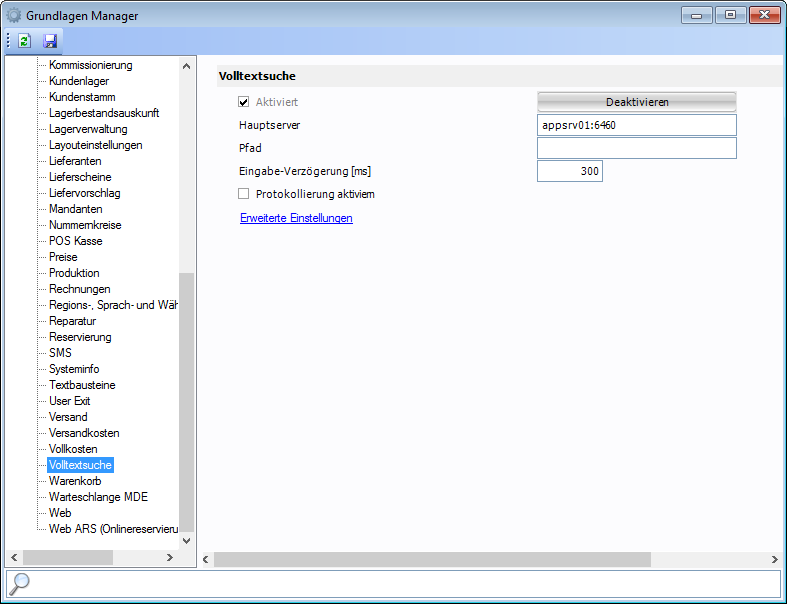This screenshot has width=787, height=604.
Task: Click the Grundlagen Manager gear icon
Action: [x=13, y=15]
